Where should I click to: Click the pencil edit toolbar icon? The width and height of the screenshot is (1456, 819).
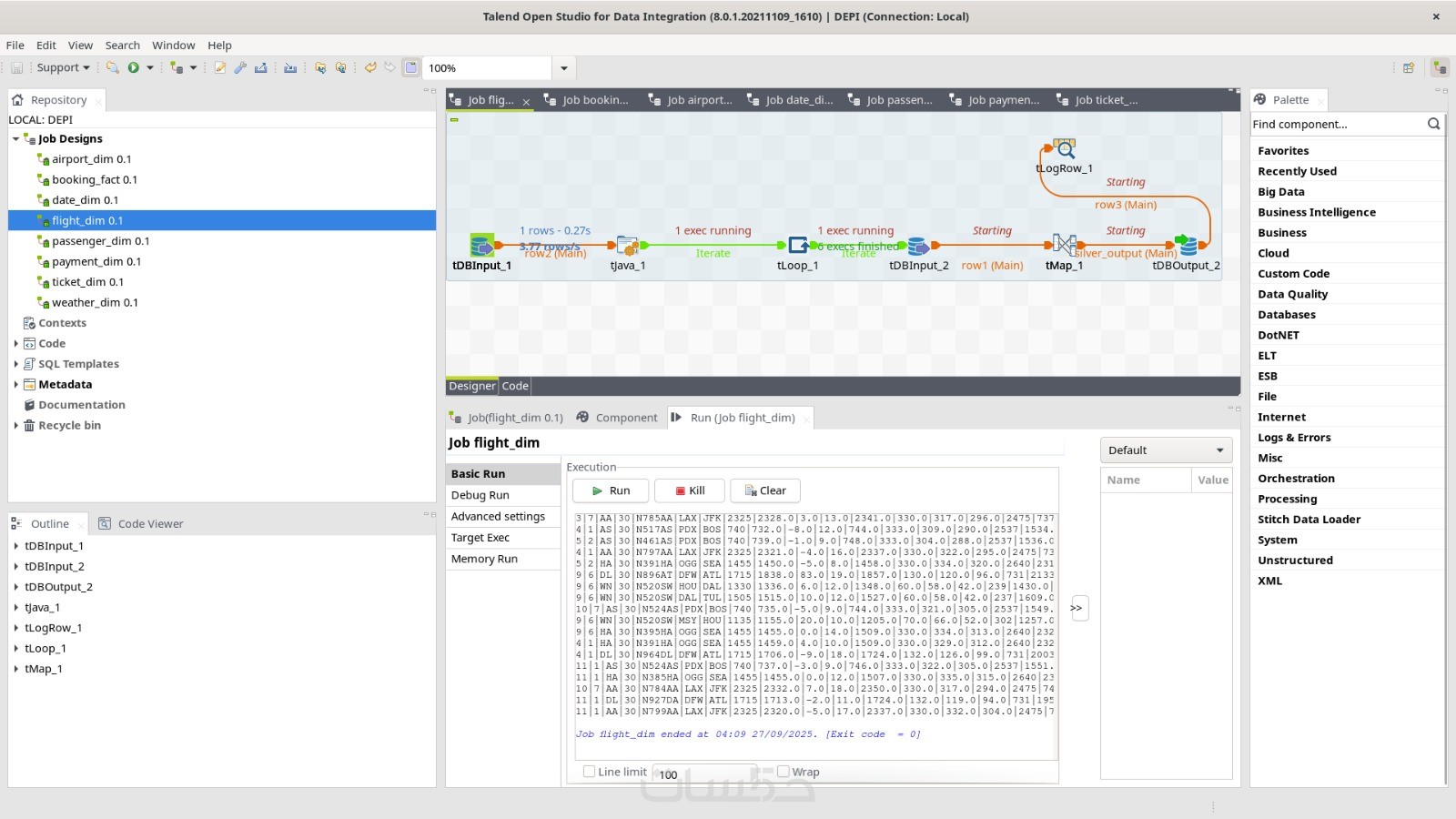tap(220, 67)
